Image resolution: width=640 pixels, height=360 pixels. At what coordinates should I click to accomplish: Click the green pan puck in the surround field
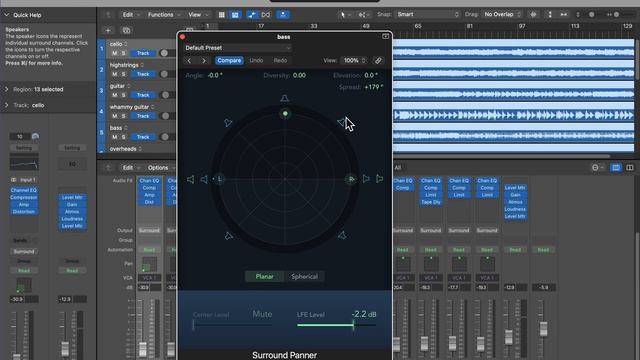285,113
